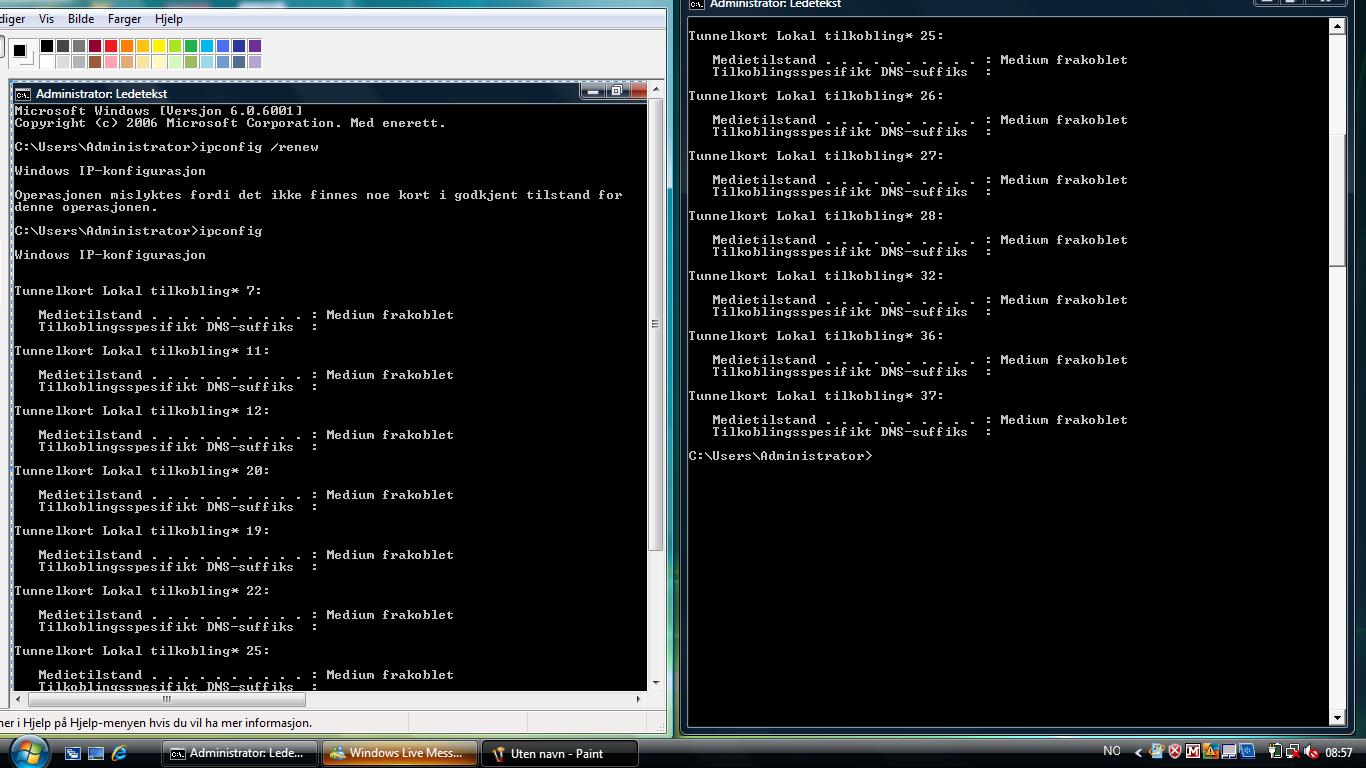
Task: Switch to Administrator: Lede... taskbar button
Action: point(240,753)
